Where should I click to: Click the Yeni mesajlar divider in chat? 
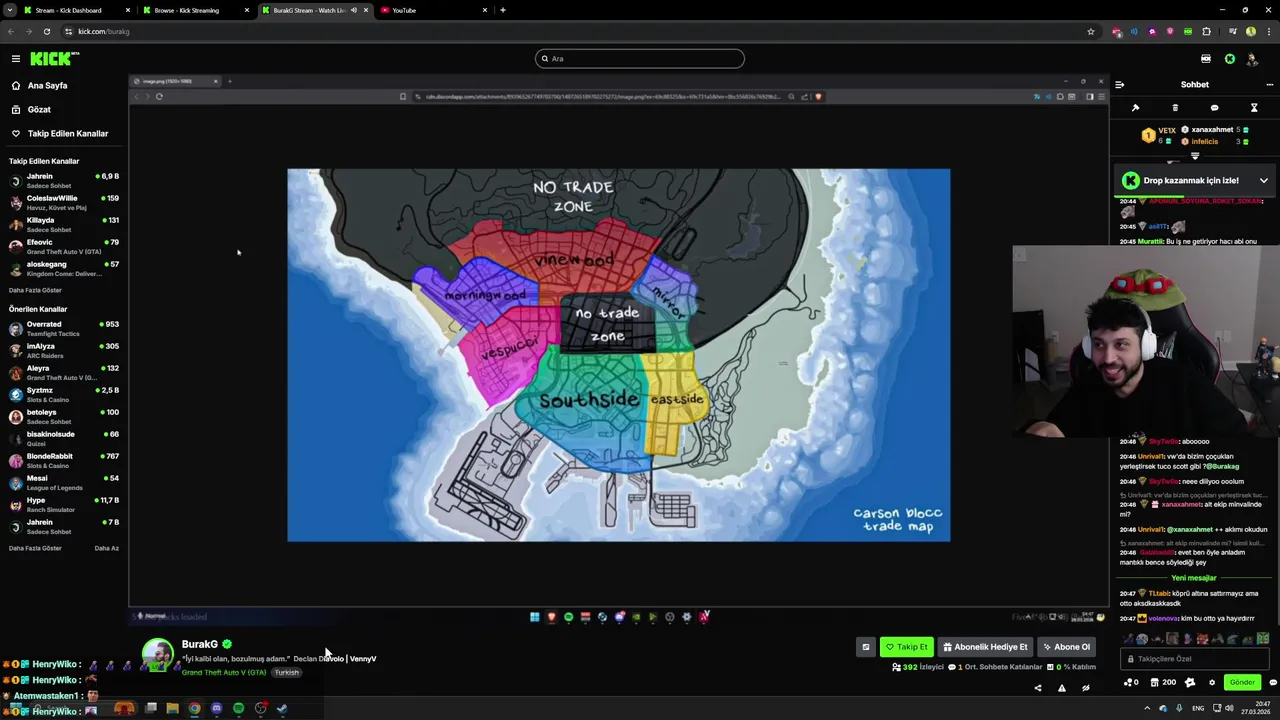[x=1194, y=578]
